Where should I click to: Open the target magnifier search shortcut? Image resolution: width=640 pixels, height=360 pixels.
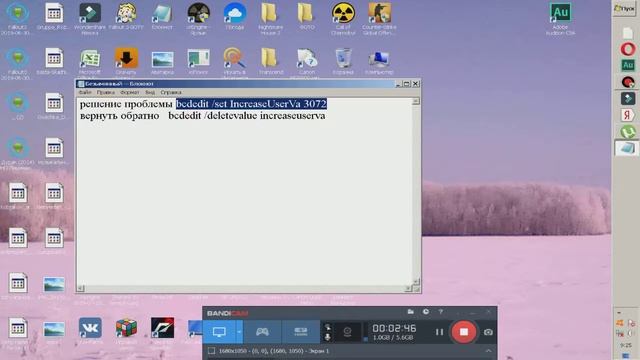(234, 62)
